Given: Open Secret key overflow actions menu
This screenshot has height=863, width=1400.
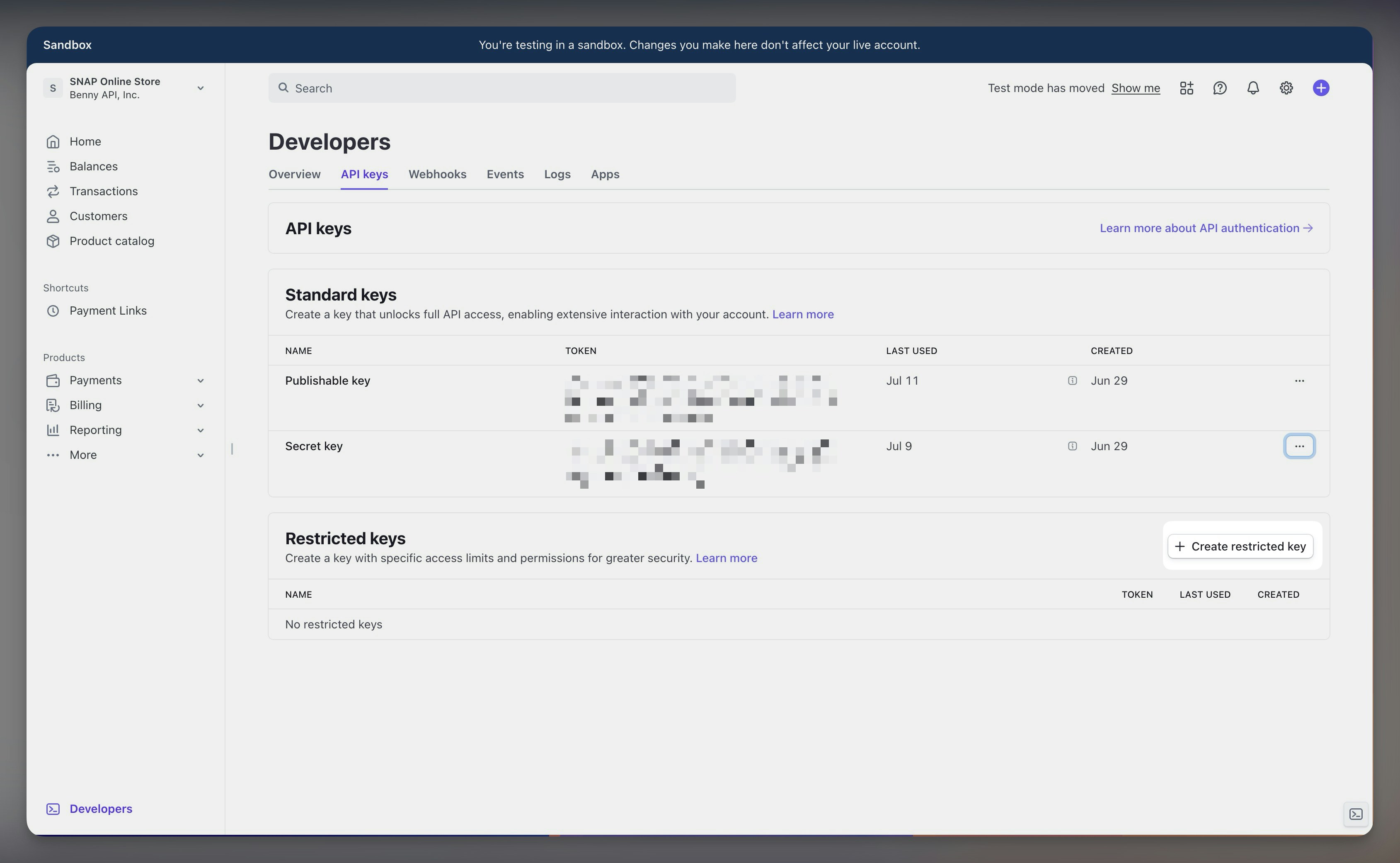Looking at the screenshot, I should pos(1300,446).
